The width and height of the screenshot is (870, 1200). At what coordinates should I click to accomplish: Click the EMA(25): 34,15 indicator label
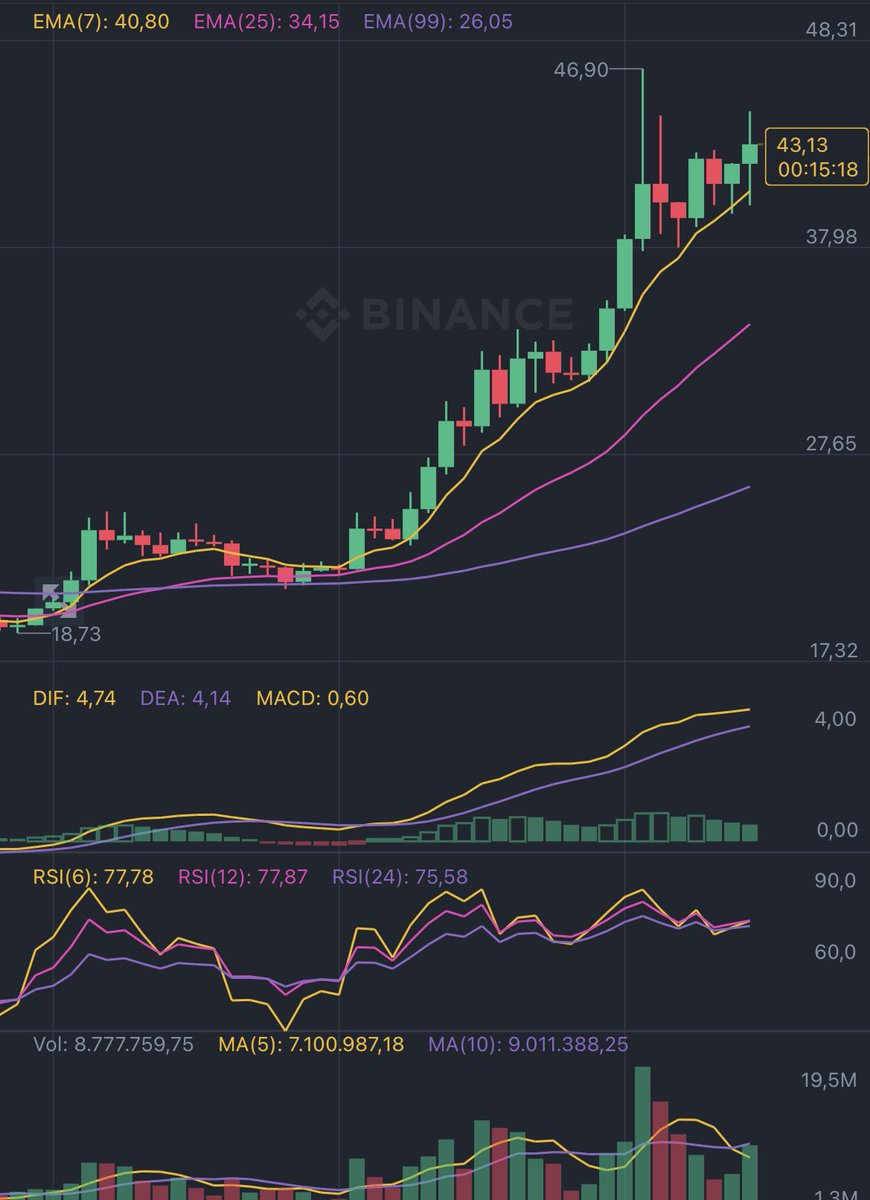(266, 20)
